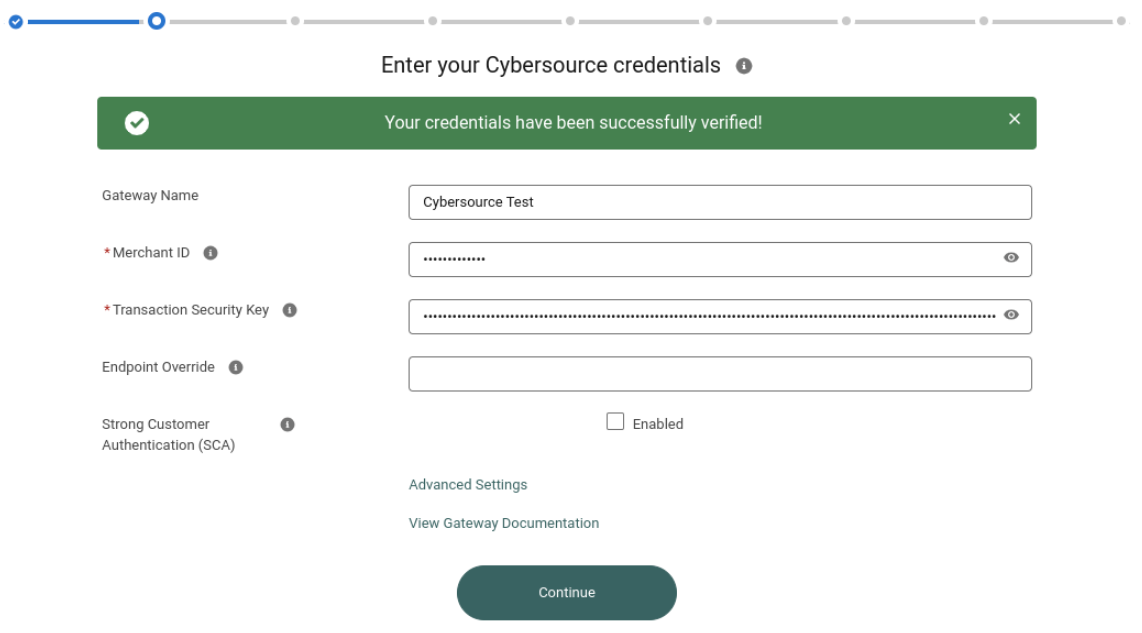
Task: Click Transaction Security Key info icon
Action: (x=290, y=310)
